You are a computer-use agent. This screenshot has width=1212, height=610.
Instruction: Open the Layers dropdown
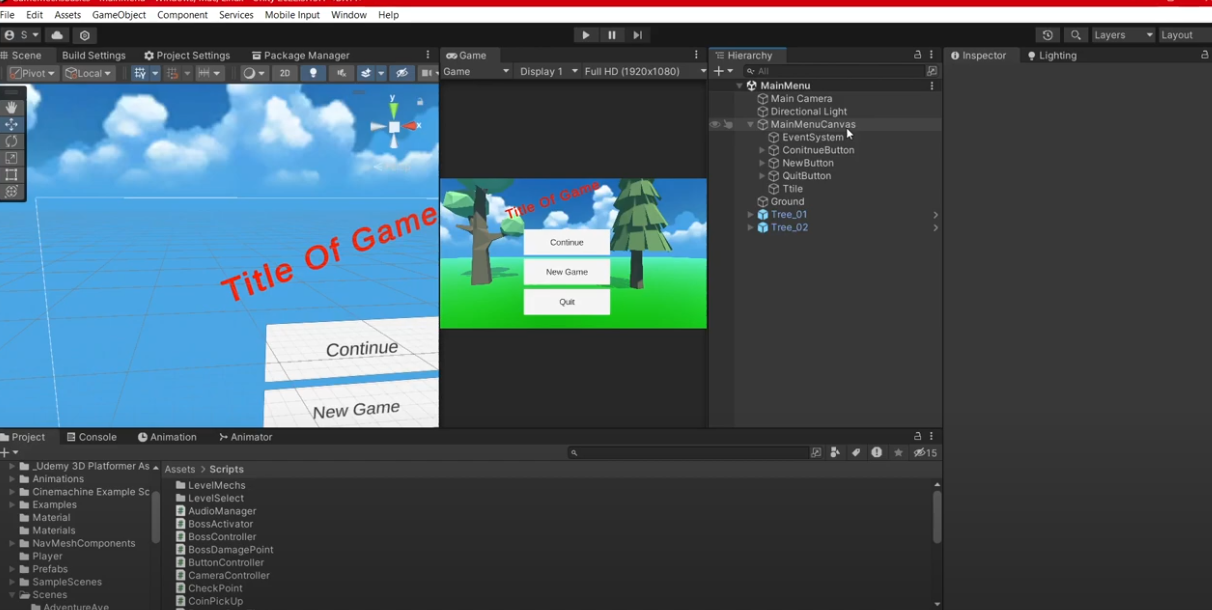[1122, 35]
